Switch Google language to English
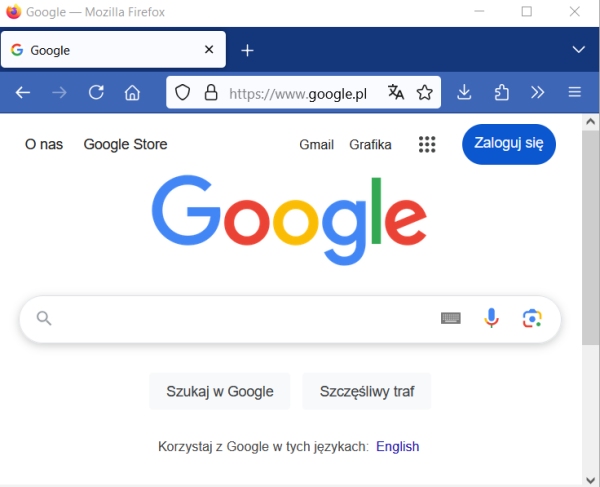The width and height of the screenshot is (600, 487). pyautogui.click(x=398, y=446)
